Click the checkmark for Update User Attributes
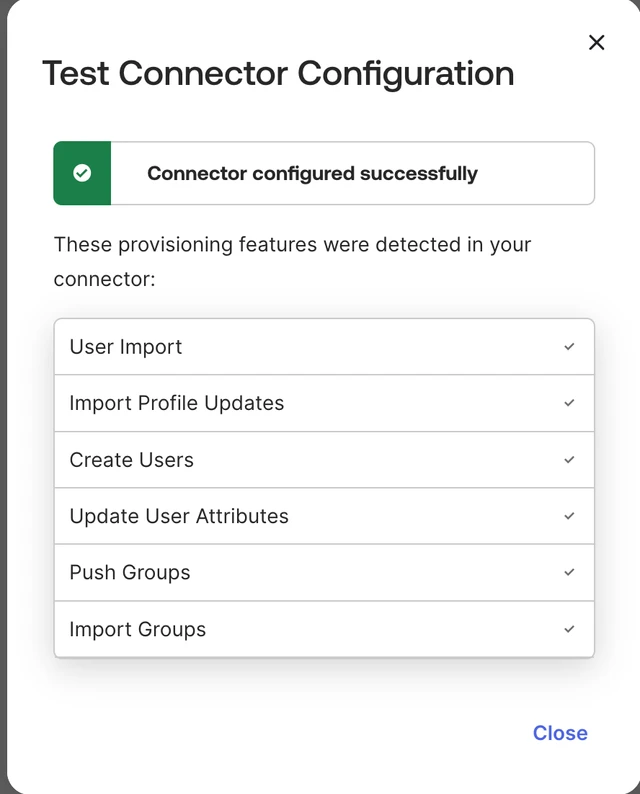The width and height of the screenshot is (640, 794). [569, 516]
